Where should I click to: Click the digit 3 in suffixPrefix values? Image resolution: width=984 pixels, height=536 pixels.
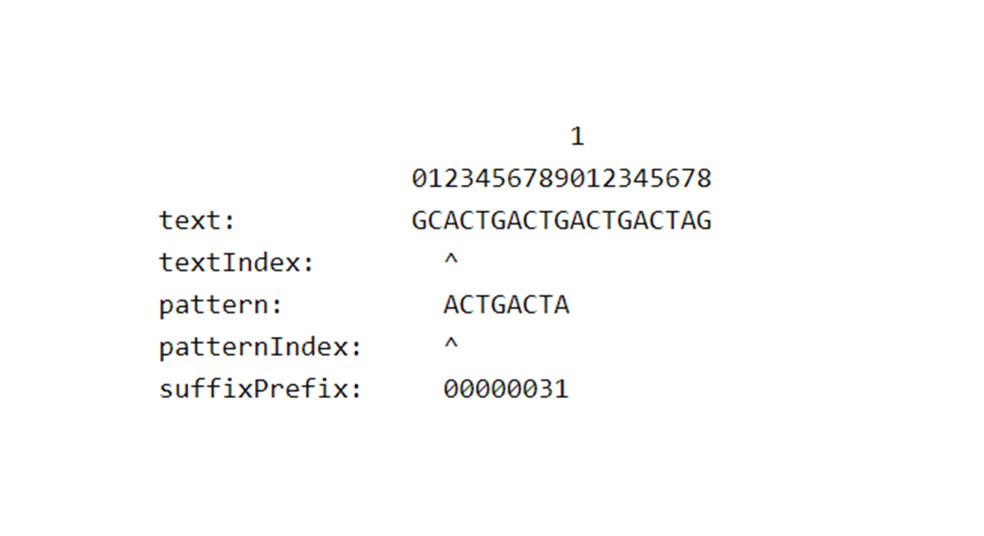[x=545, y=389]
